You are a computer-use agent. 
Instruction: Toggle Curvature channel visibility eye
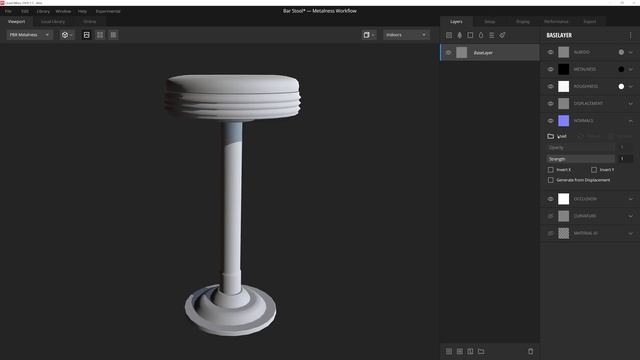click(550, 216)
